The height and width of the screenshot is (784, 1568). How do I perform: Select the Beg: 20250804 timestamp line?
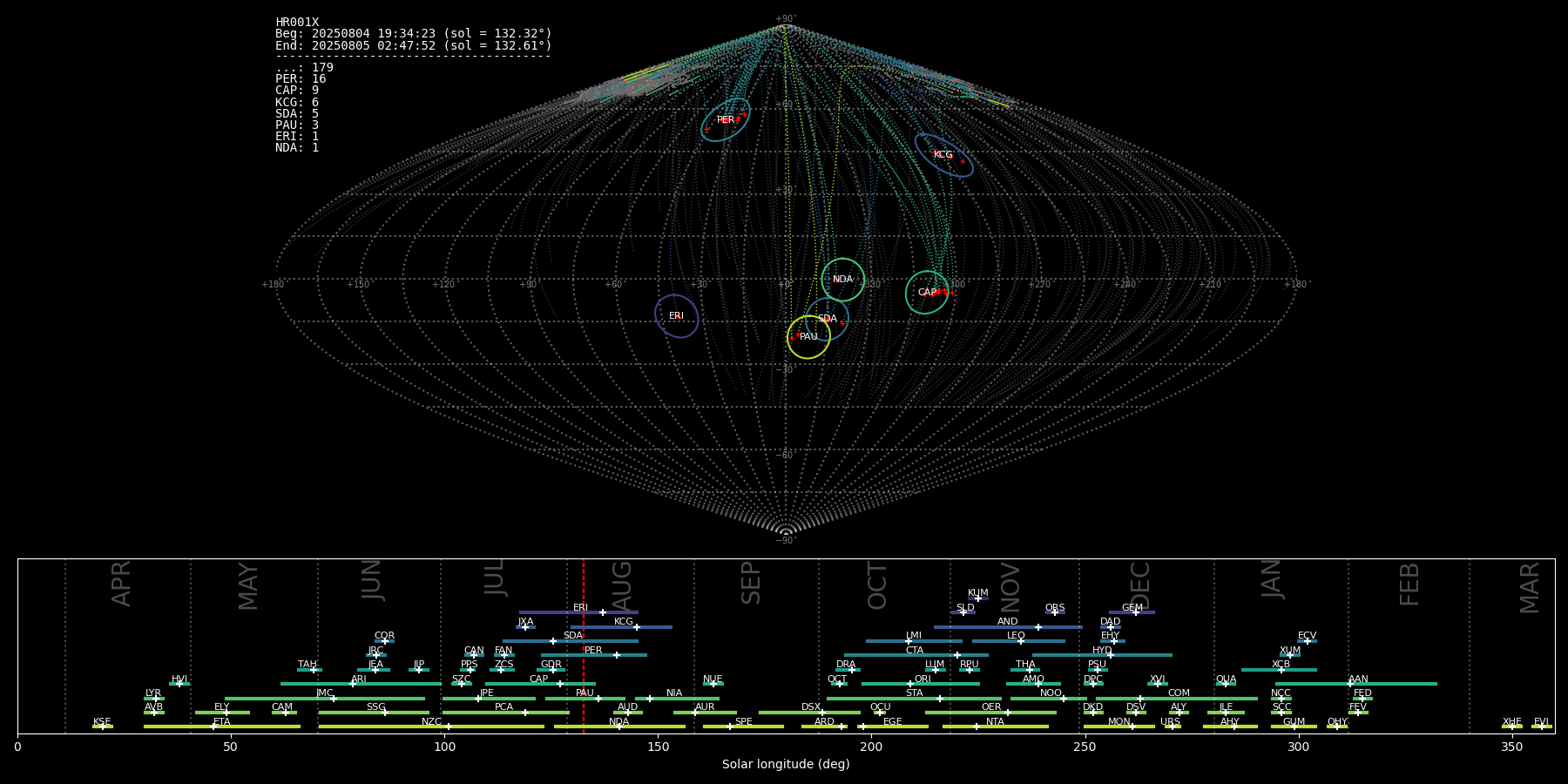click(x=414, y=34)
